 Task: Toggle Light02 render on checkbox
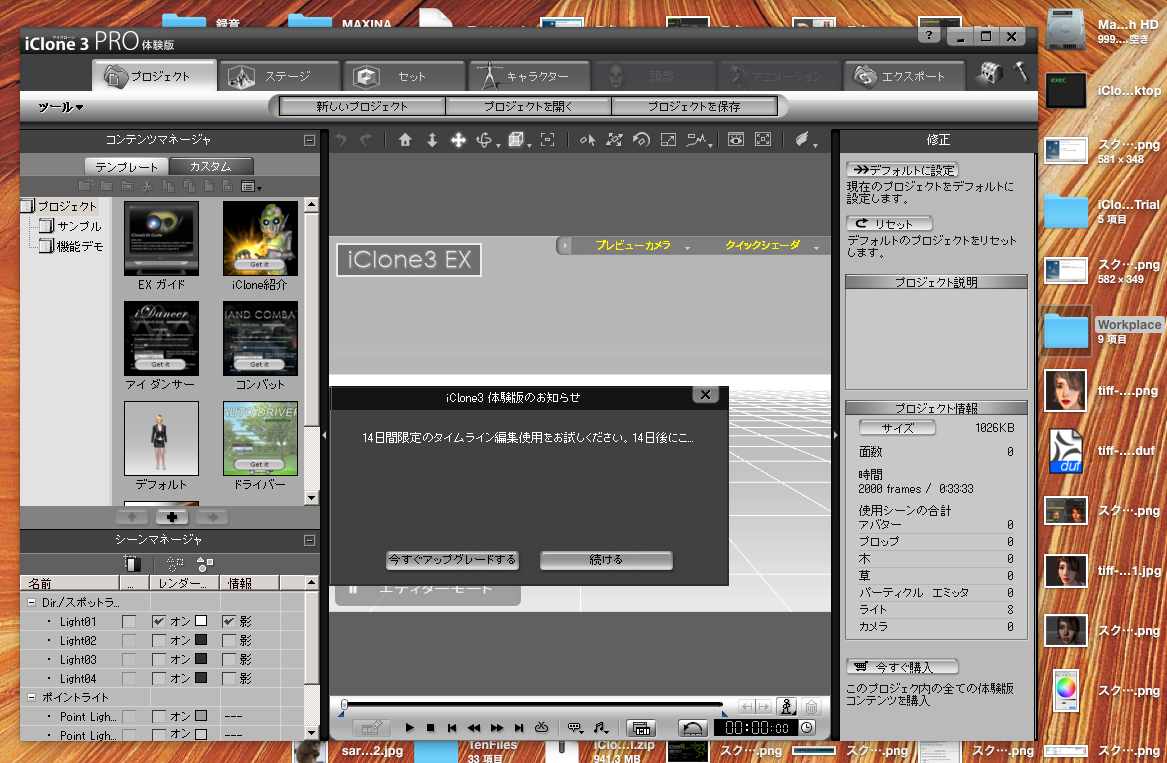coord(159,640)
